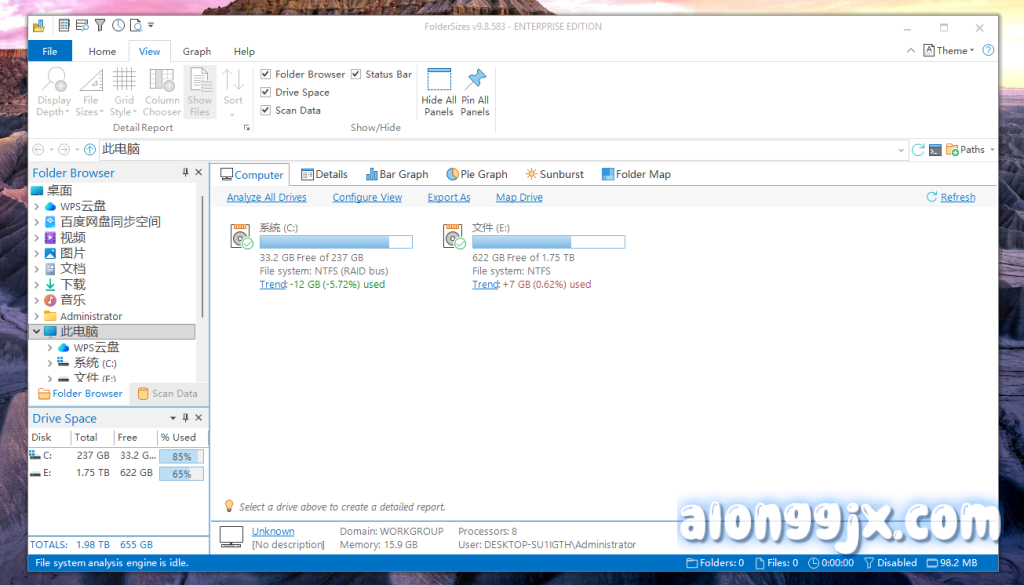Open the help icon next to Theme
The width and height of the screenshot is (1024, 585).
click(987, 51)
